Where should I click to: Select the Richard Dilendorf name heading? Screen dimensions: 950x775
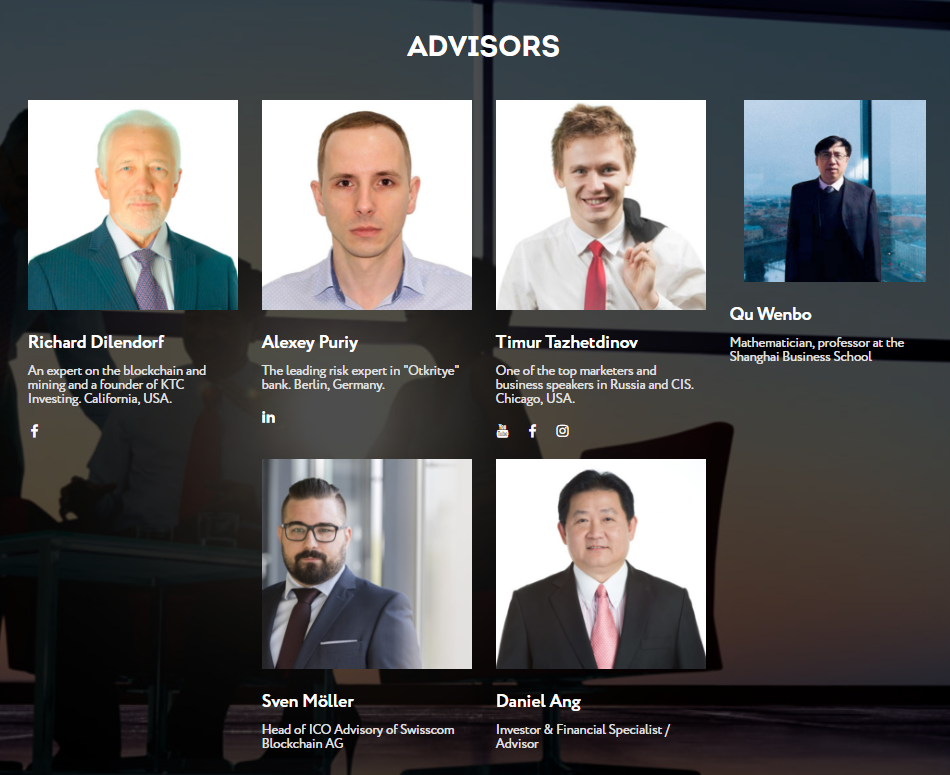[x=96, y=342]
